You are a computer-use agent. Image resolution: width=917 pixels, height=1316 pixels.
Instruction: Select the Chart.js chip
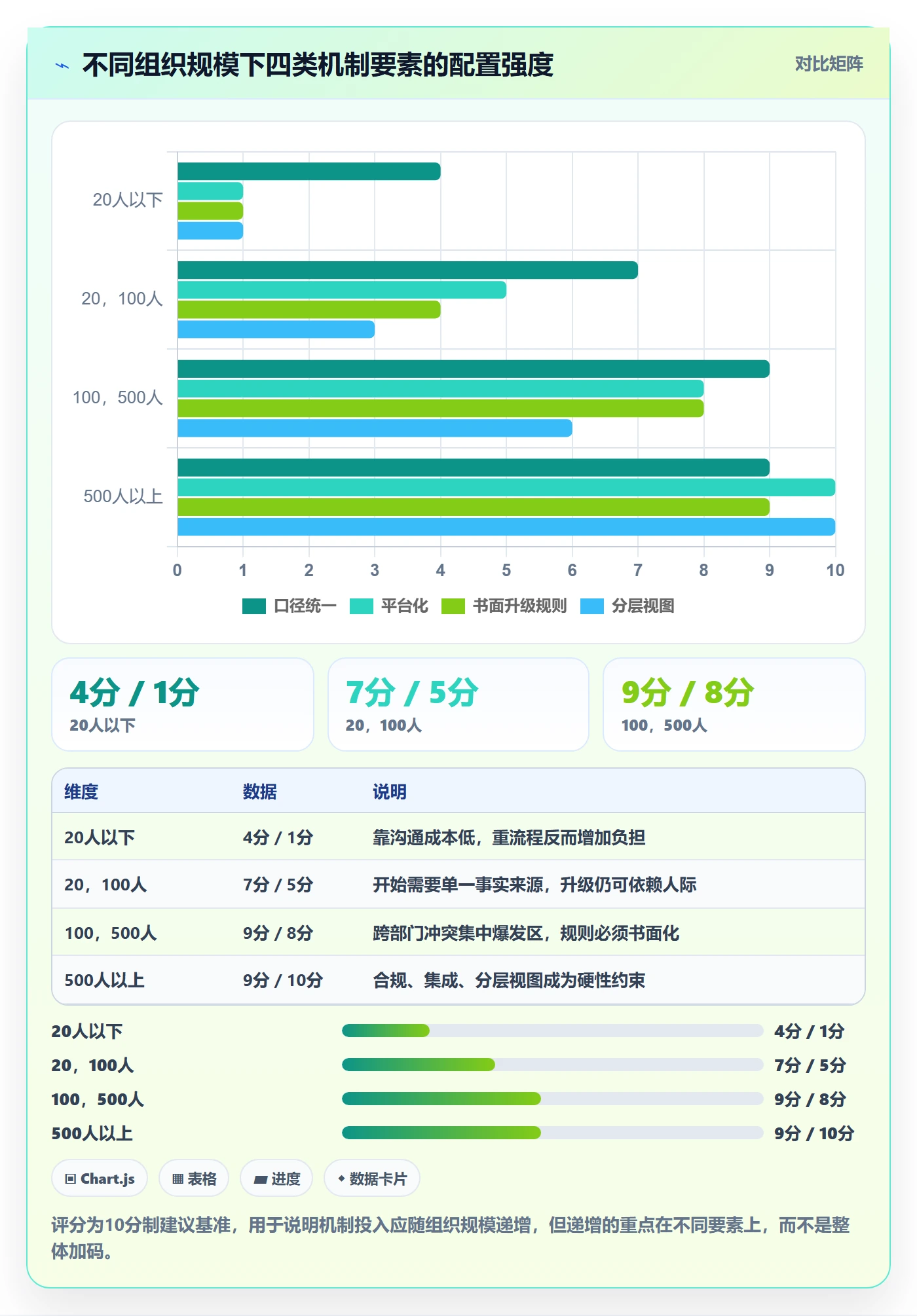(x=100, y=1179)
